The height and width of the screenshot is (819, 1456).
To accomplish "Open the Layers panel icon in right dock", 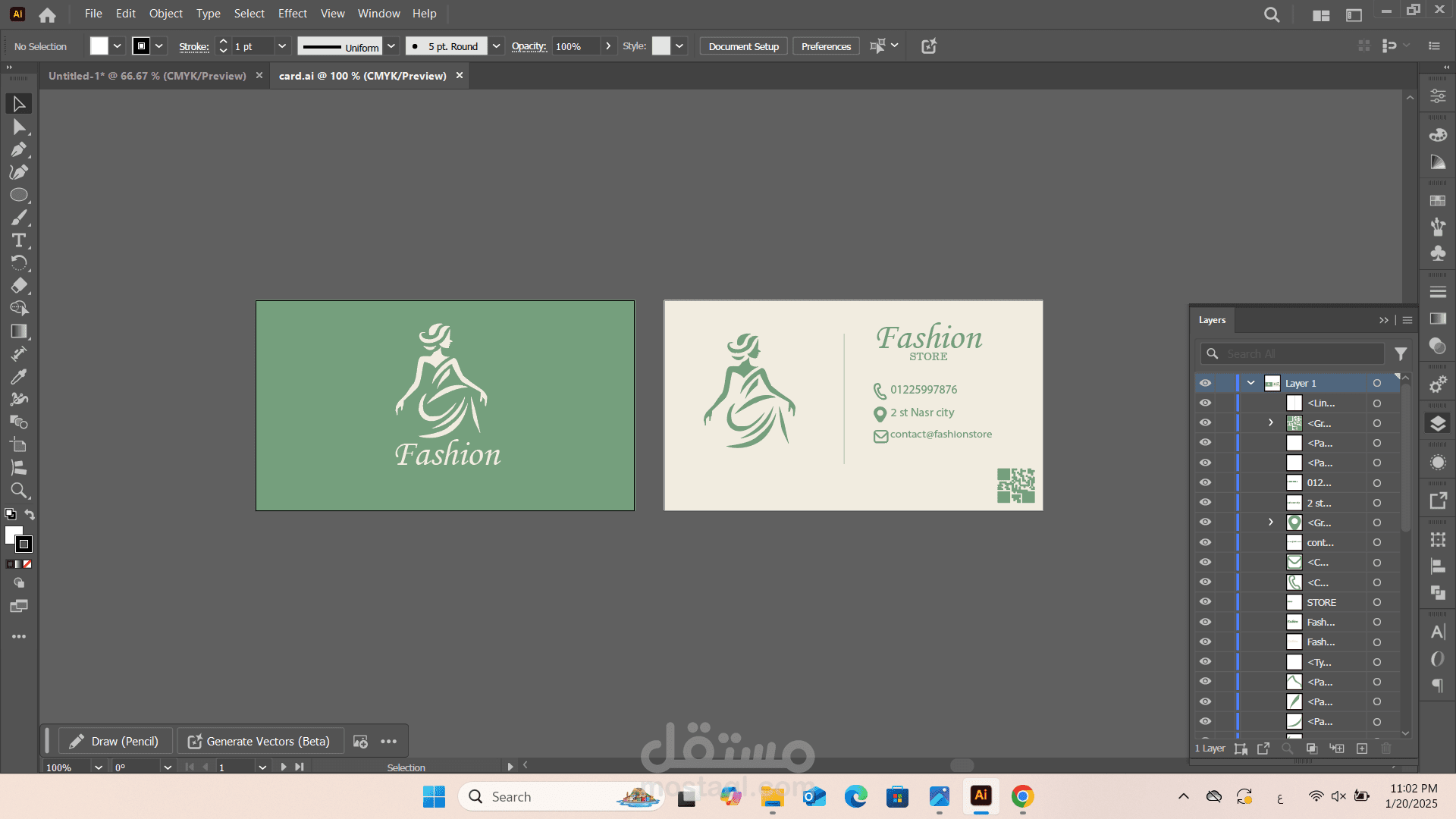I will pyautogui.click(x=1438, y=423).
